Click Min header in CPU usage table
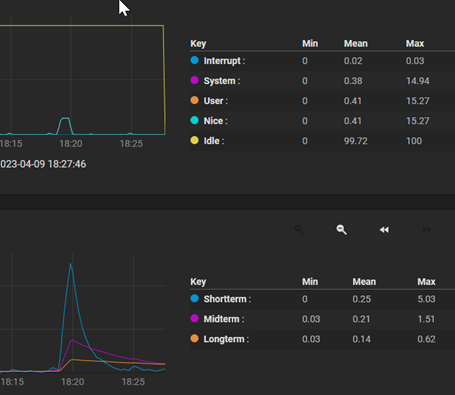Screen dimensions: 455x395 click(310, 44)
